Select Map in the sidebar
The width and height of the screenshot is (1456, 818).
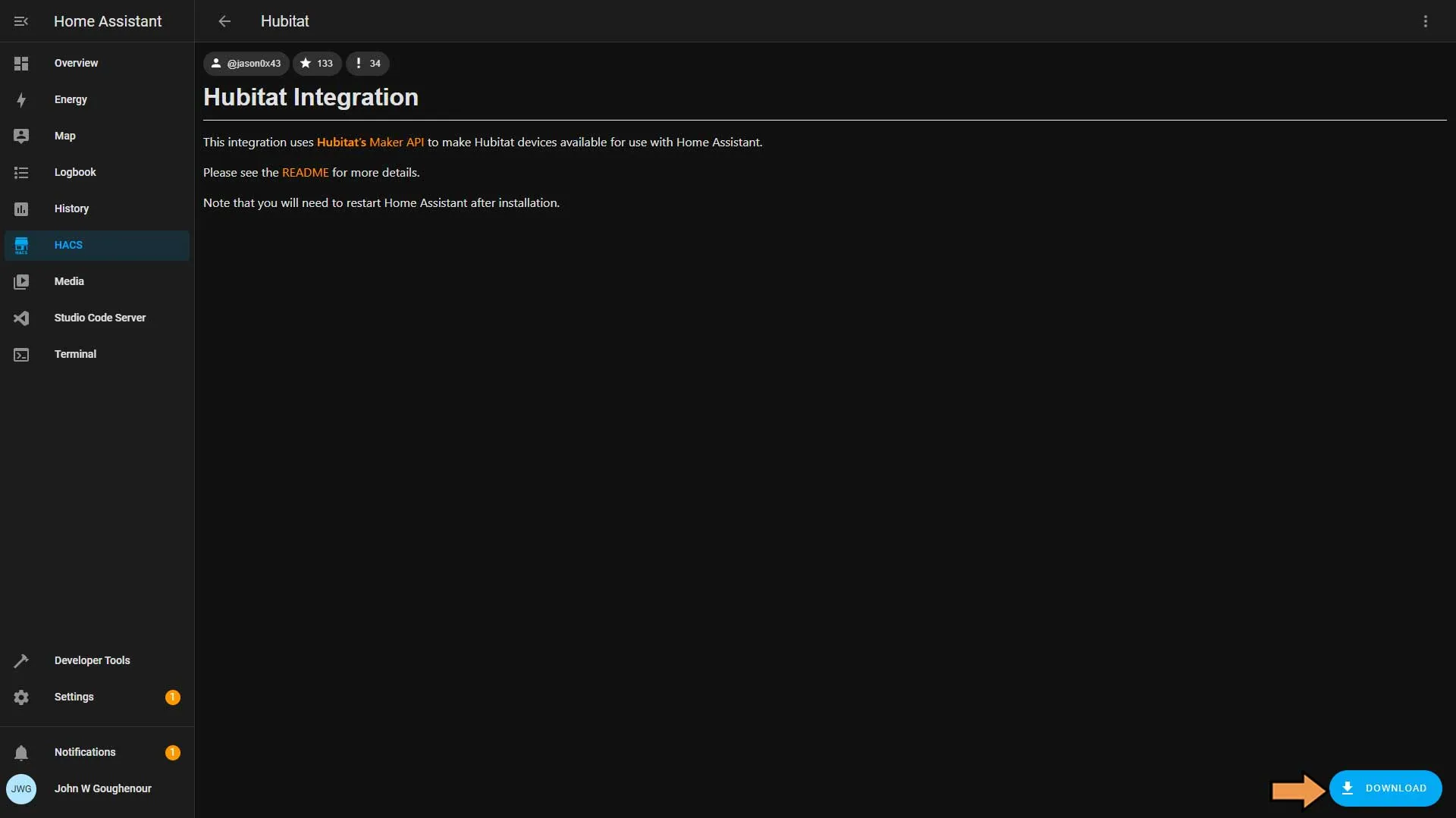(x=97, y=136)
